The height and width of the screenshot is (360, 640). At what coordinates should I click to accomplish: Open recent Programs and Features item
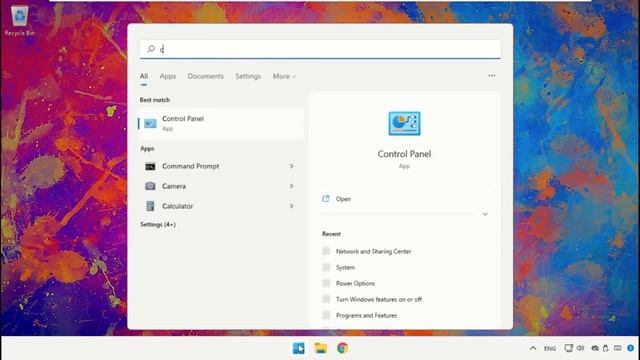366,316
